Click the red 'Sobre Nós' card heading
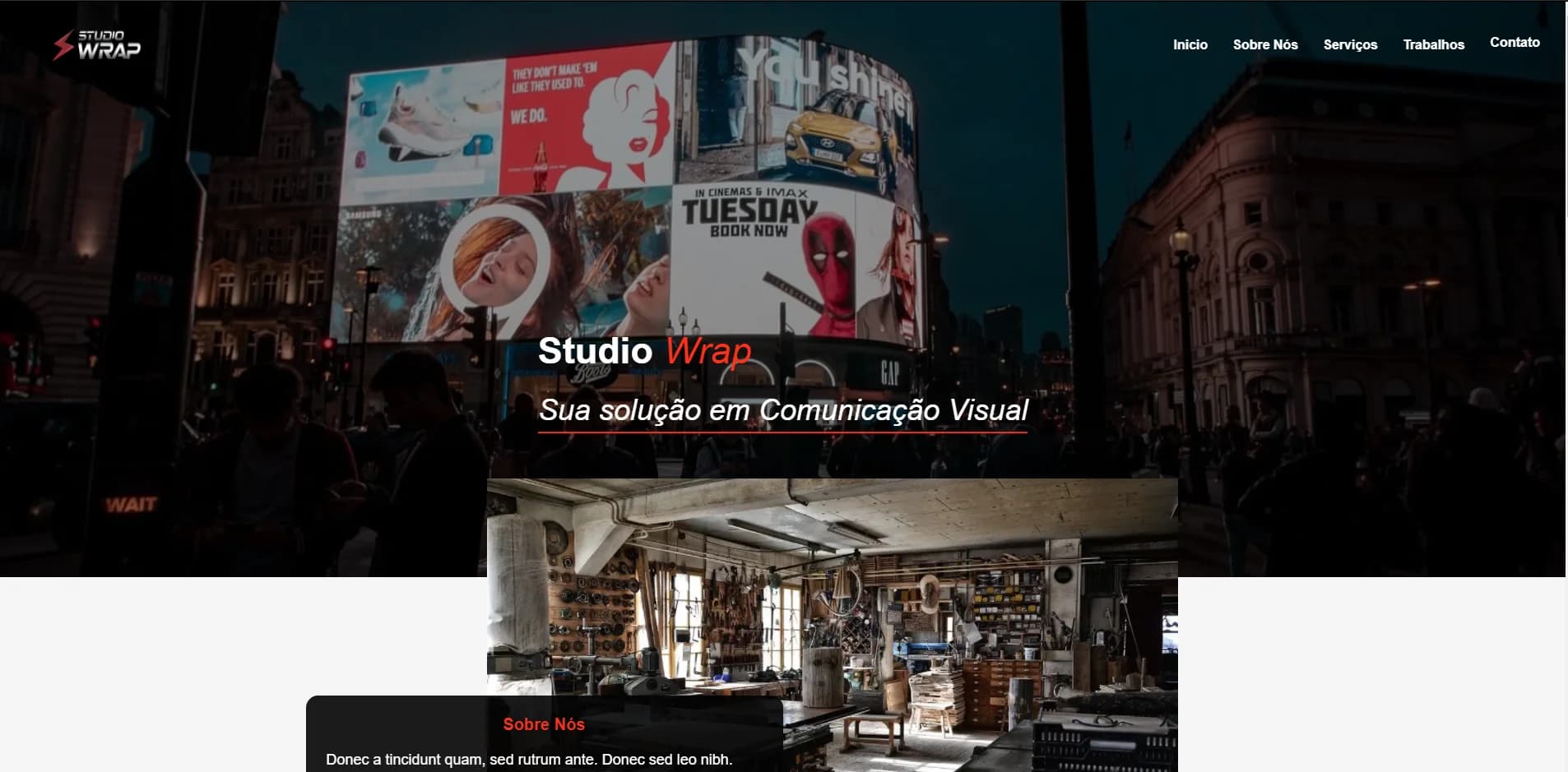The width and height of the screenshot is (1568, 772). 544,724
